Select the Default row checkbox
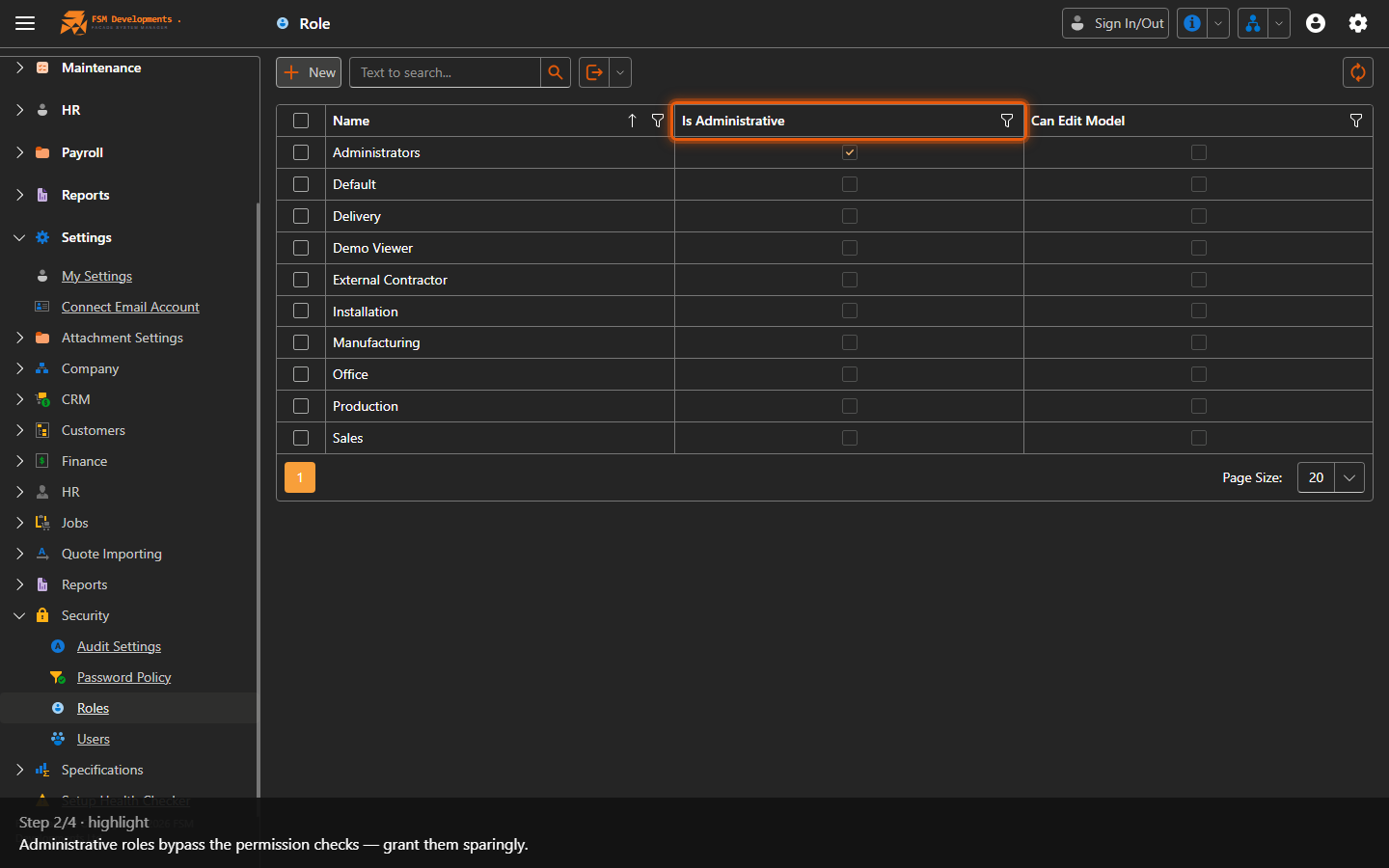The height and width of the screenshot is (868, 1389). [301, 184]
